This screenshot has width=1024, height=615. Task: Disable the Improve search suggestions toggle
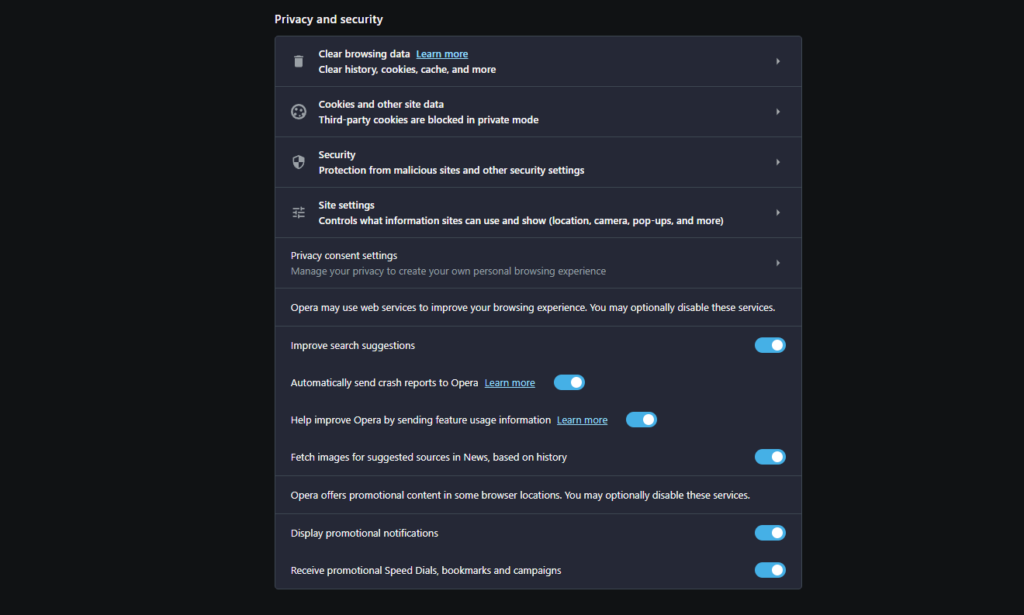pyautogui.click(x=770, y=345)
